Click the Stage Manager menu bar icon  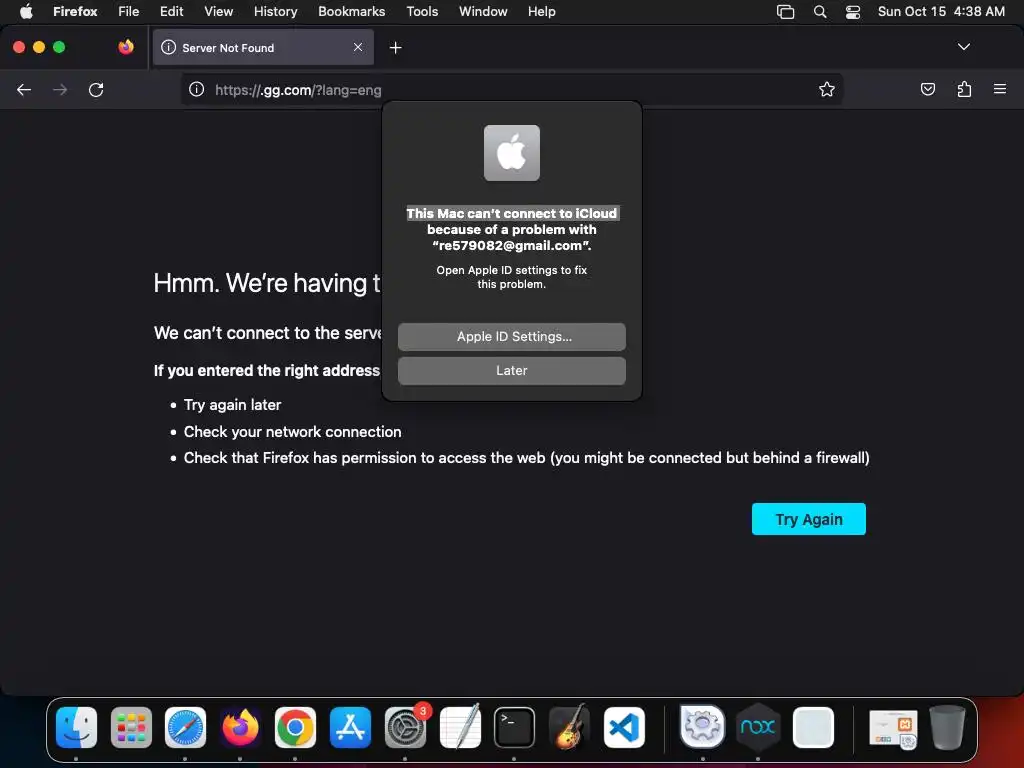pyautogui.click(x=786, y=12)
